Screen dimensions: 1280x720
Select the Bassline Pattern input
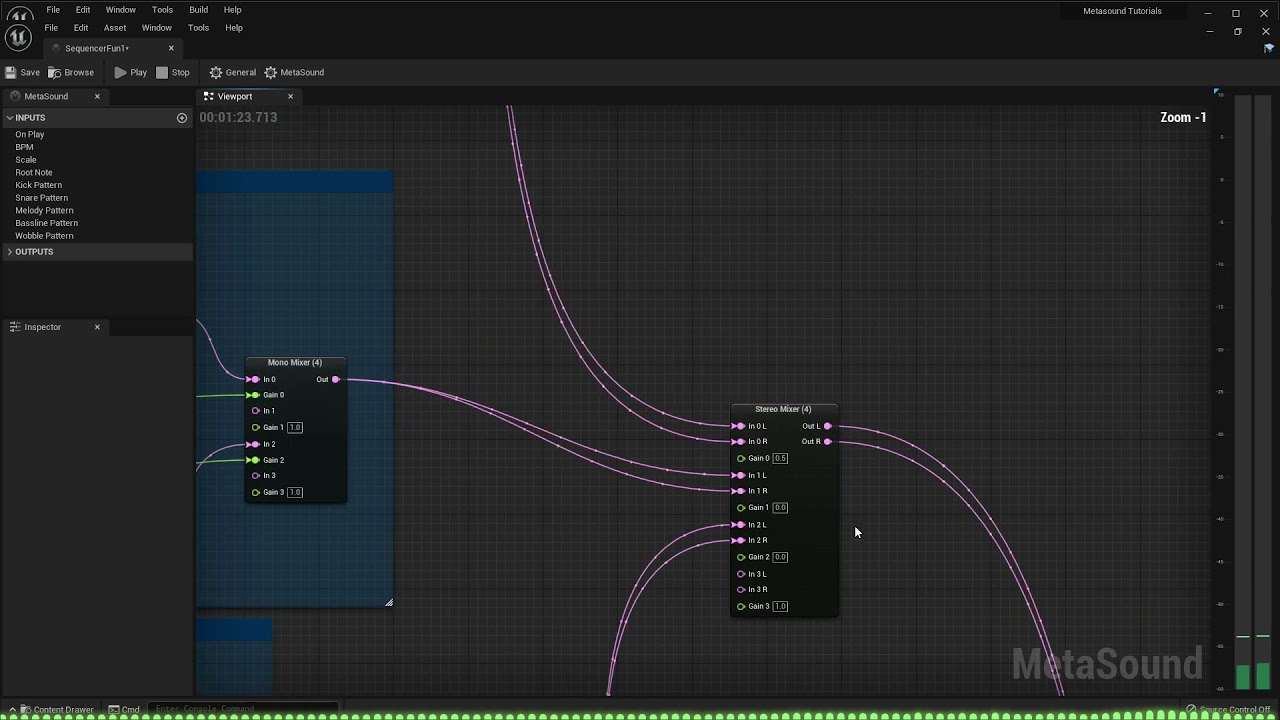coord(46,223)
